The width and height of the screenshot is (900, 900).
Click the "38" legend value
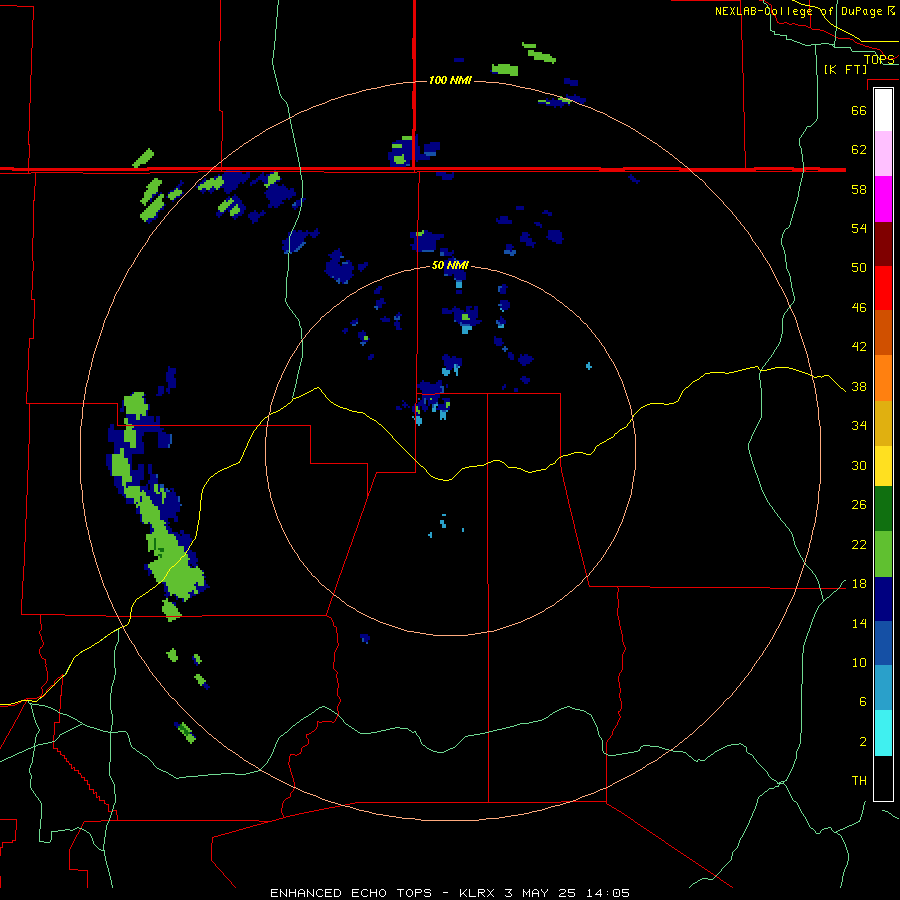coord(859,387)
